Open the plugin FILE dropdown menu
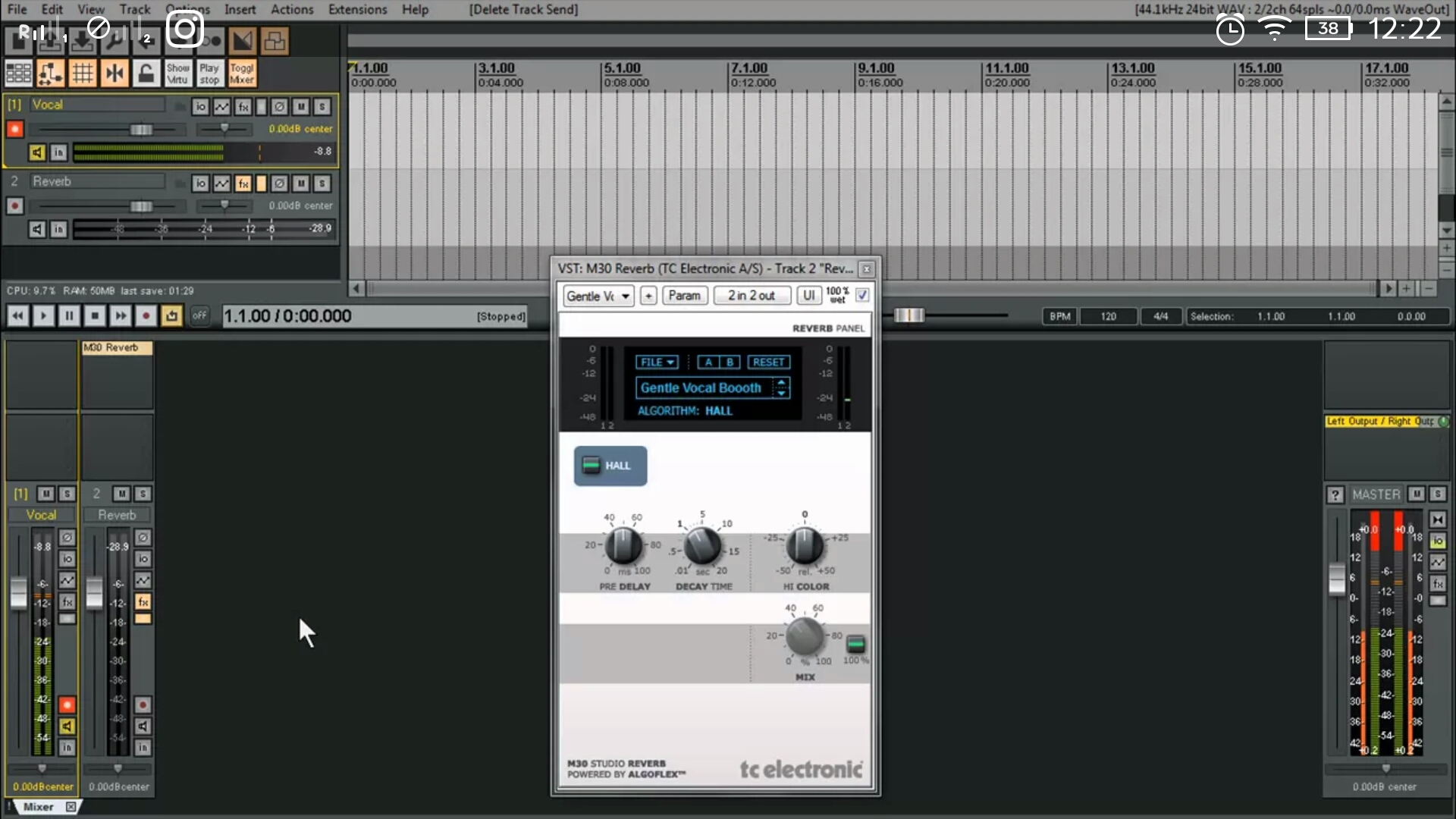 pyautogui.click(x=656, y=362)
